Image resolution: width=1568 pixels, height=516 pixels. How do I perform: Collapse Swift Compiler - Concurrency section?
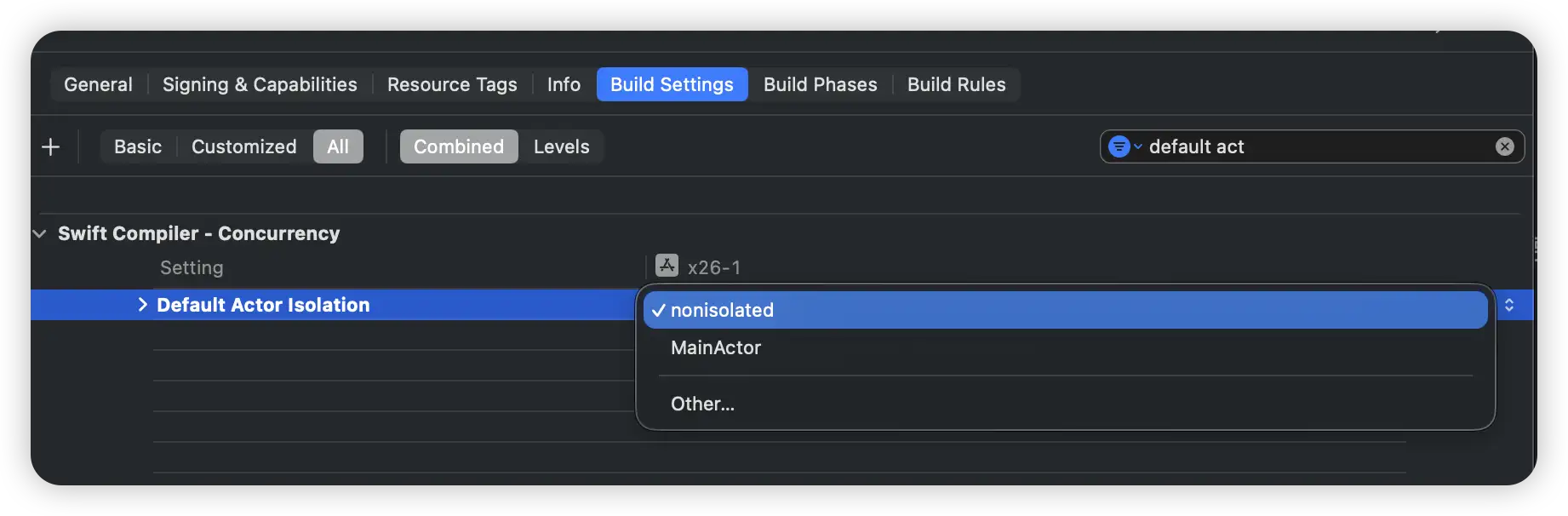39,233
